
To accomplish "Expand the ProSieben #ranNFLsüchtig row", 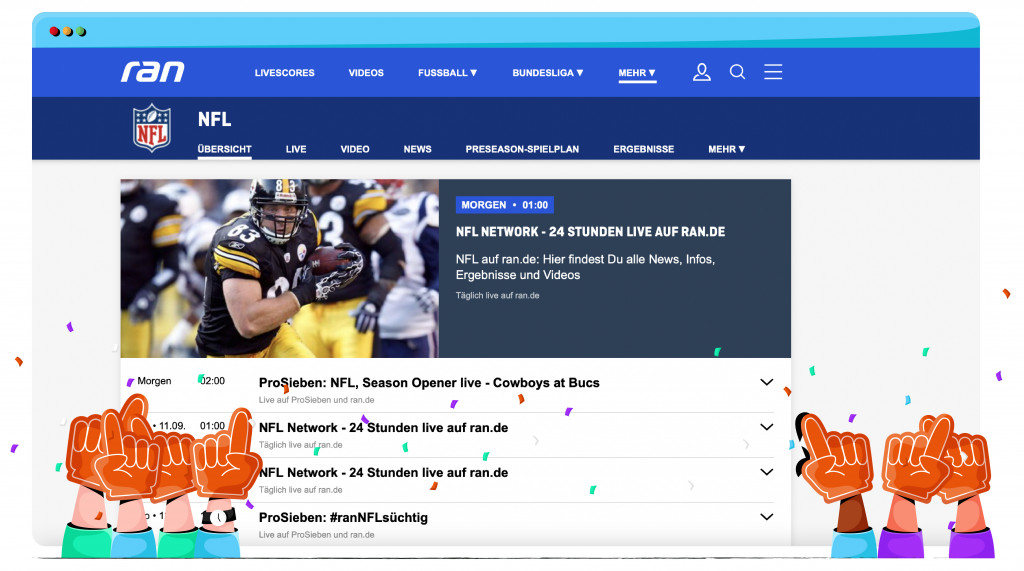I will click(767, 517).
